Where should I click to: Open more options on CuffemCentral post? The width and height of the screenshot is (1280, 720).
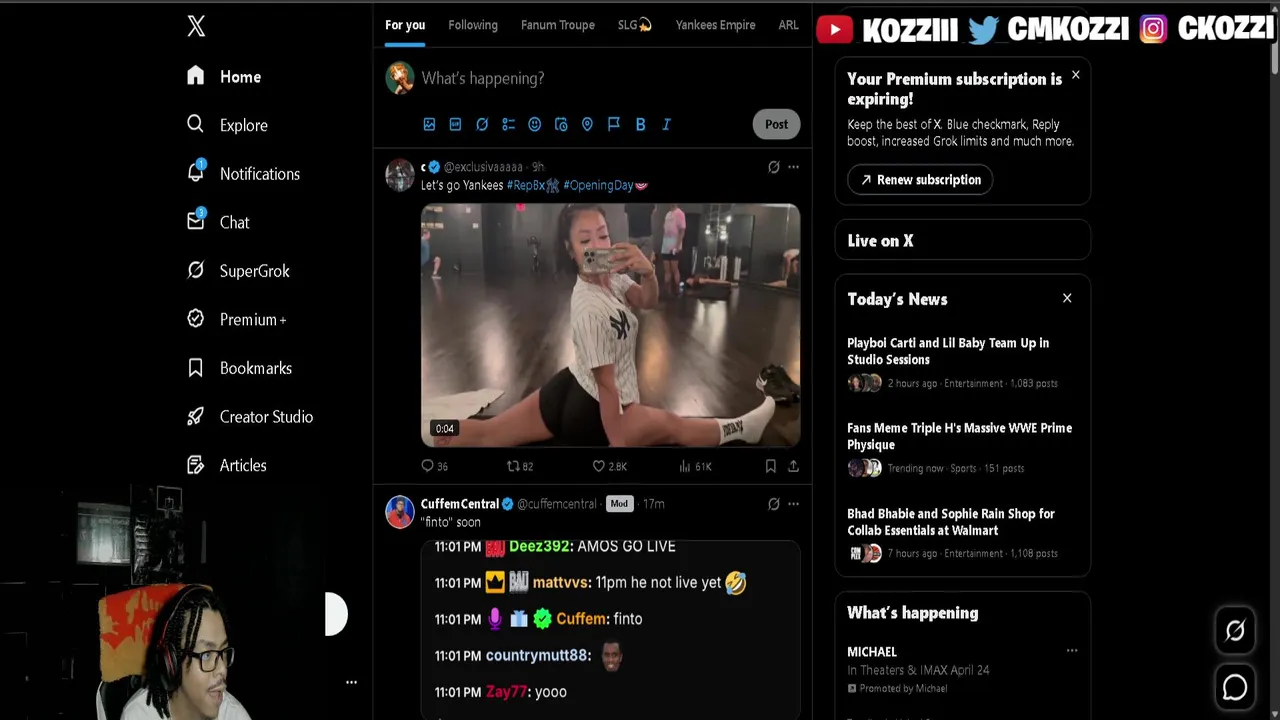(x=793, y=504)
